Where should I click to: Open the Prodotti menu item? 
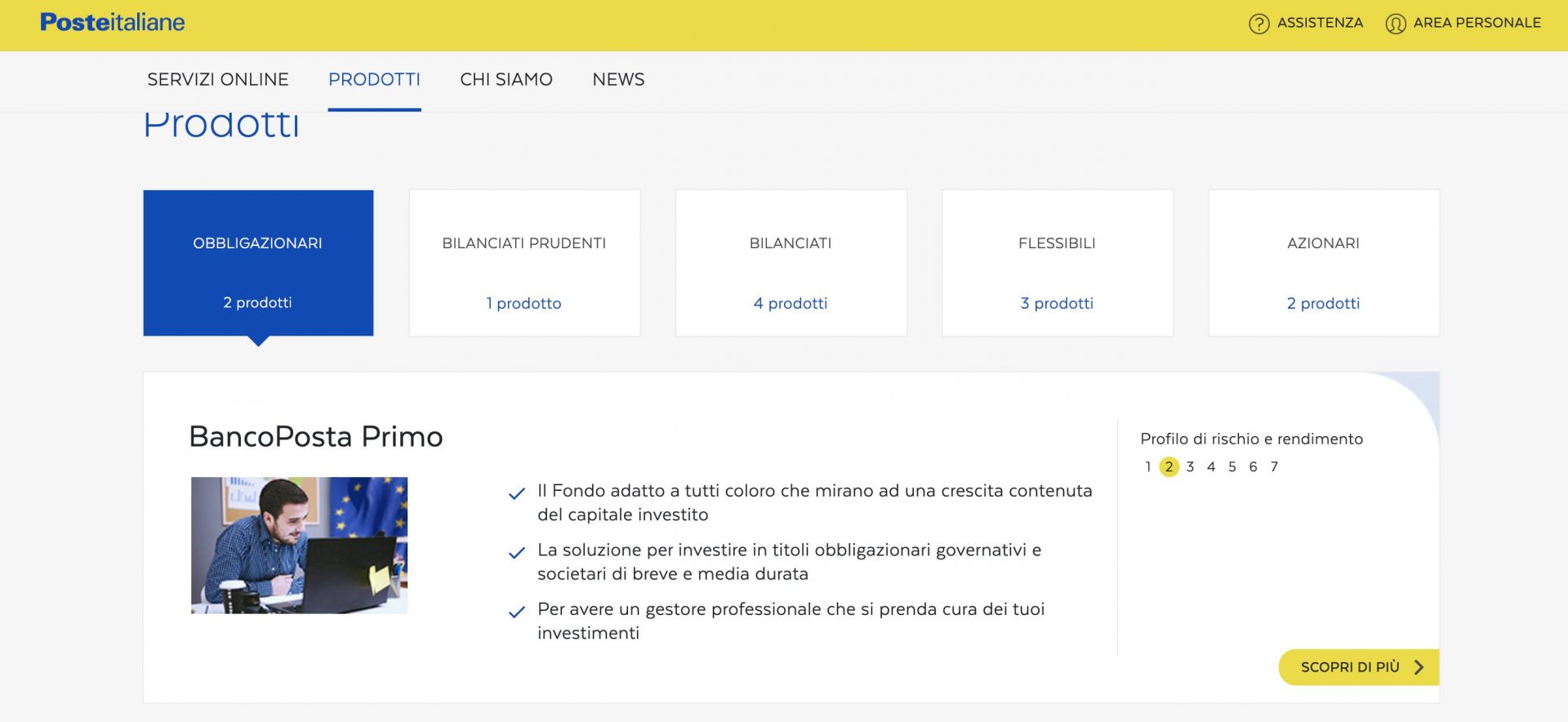pyautogui.click(x=374, y=79)
